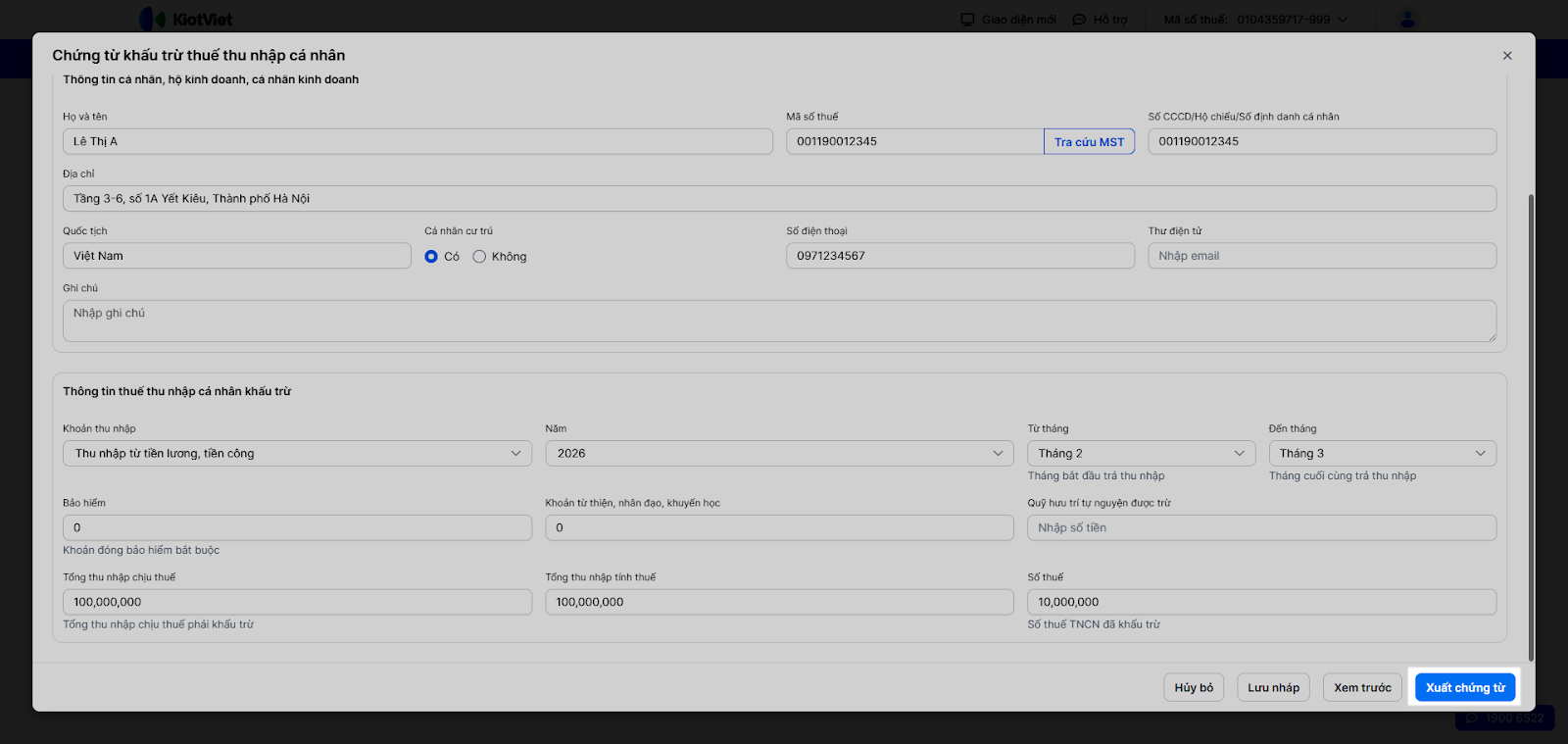Open the Đến tháng dropdown
This screenshot has height=744, width=1568.
point(1382,454)
